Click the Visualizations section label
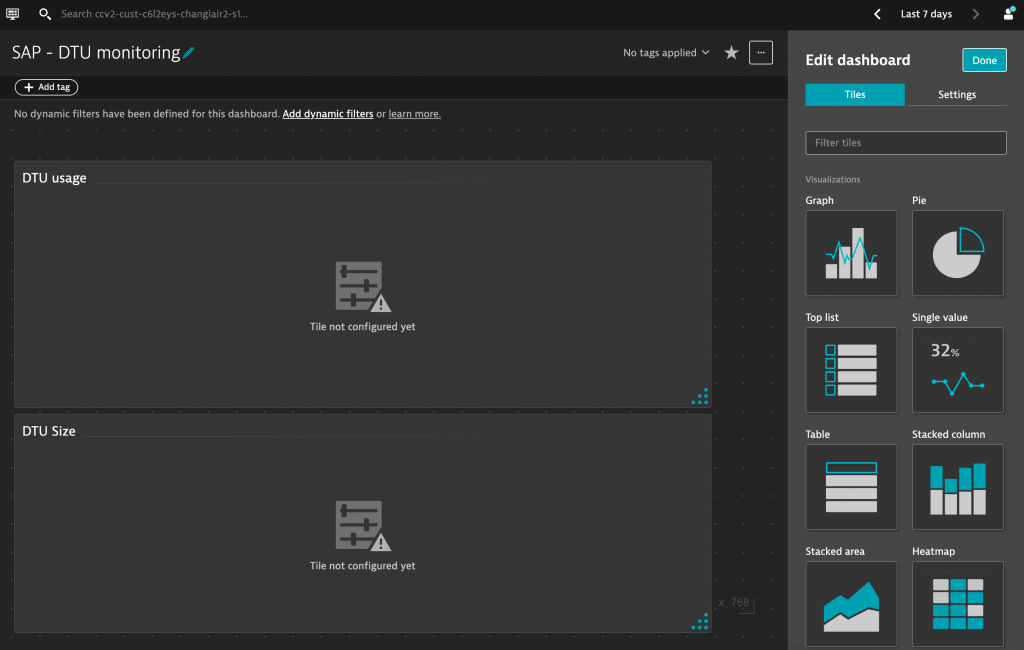This screenshot has width=1024, height=650. tap(833, 180)
